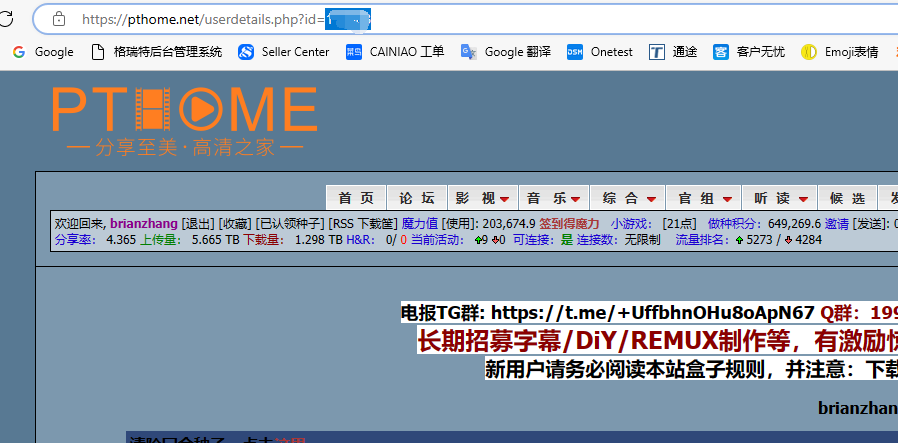Click the H&R link

360,240
